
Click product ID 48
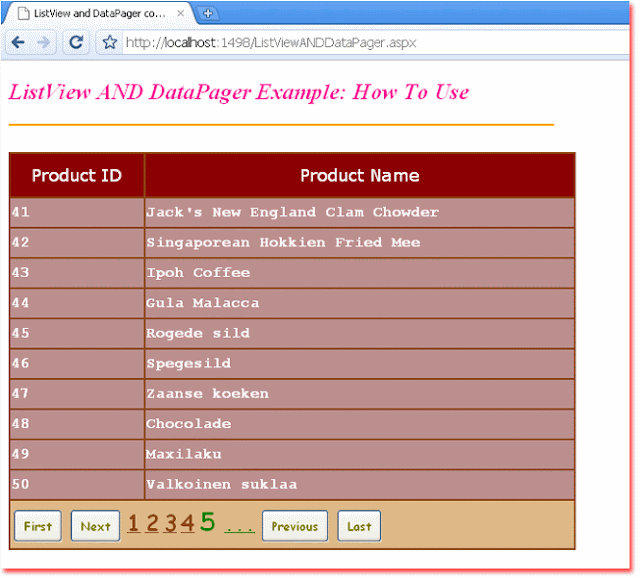77,424
